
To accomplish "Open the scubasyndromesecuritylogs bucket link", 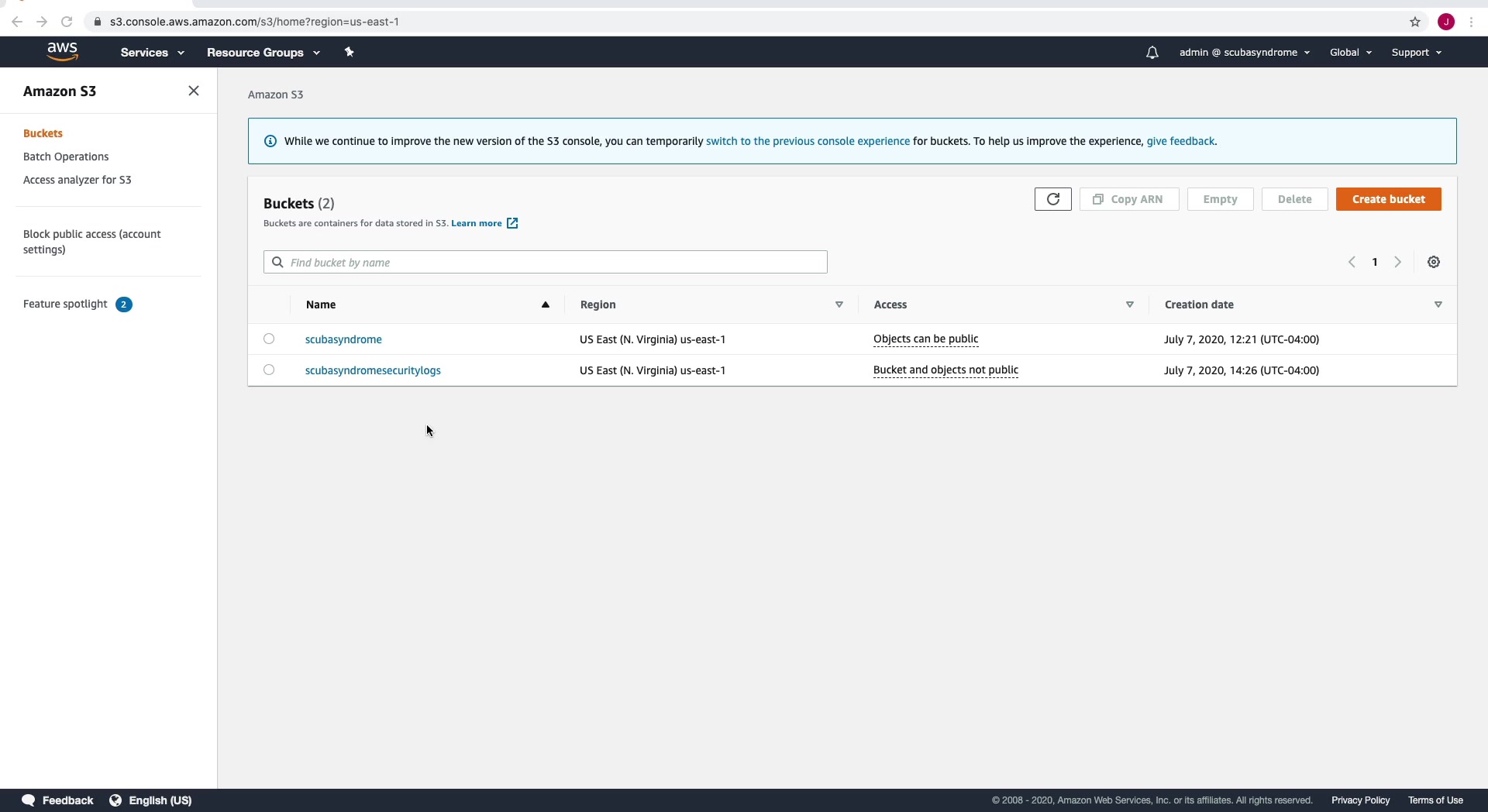I will (373, 370).
